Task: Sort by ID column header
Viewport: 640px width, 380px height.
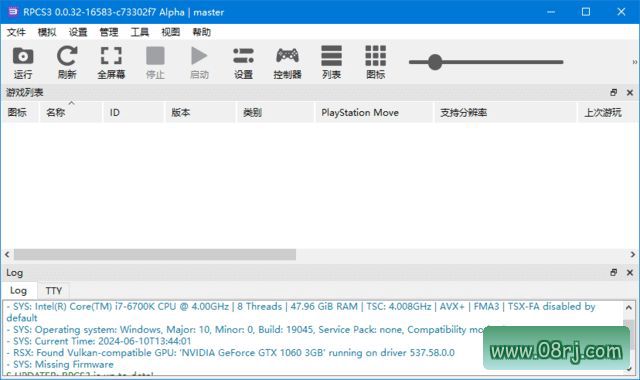Action: [x=133, y=113]
